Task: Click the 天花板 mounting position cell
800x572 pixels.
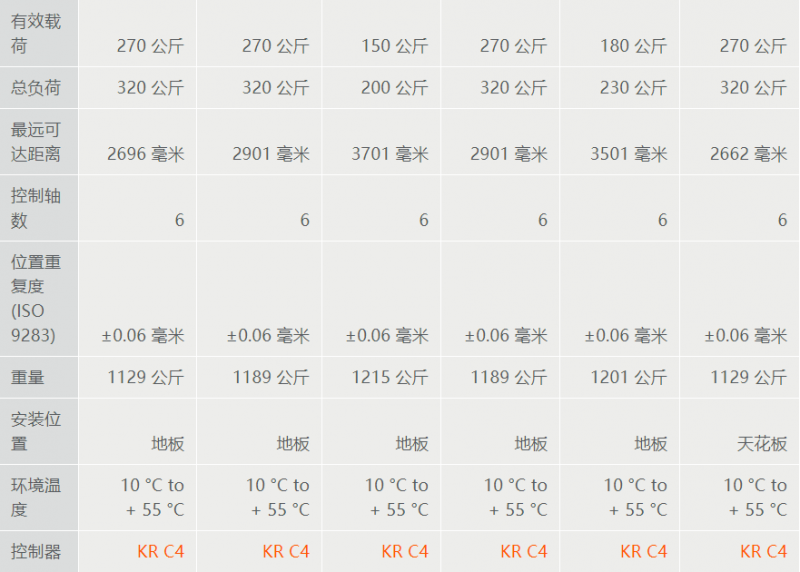Action: coord(762,444)
